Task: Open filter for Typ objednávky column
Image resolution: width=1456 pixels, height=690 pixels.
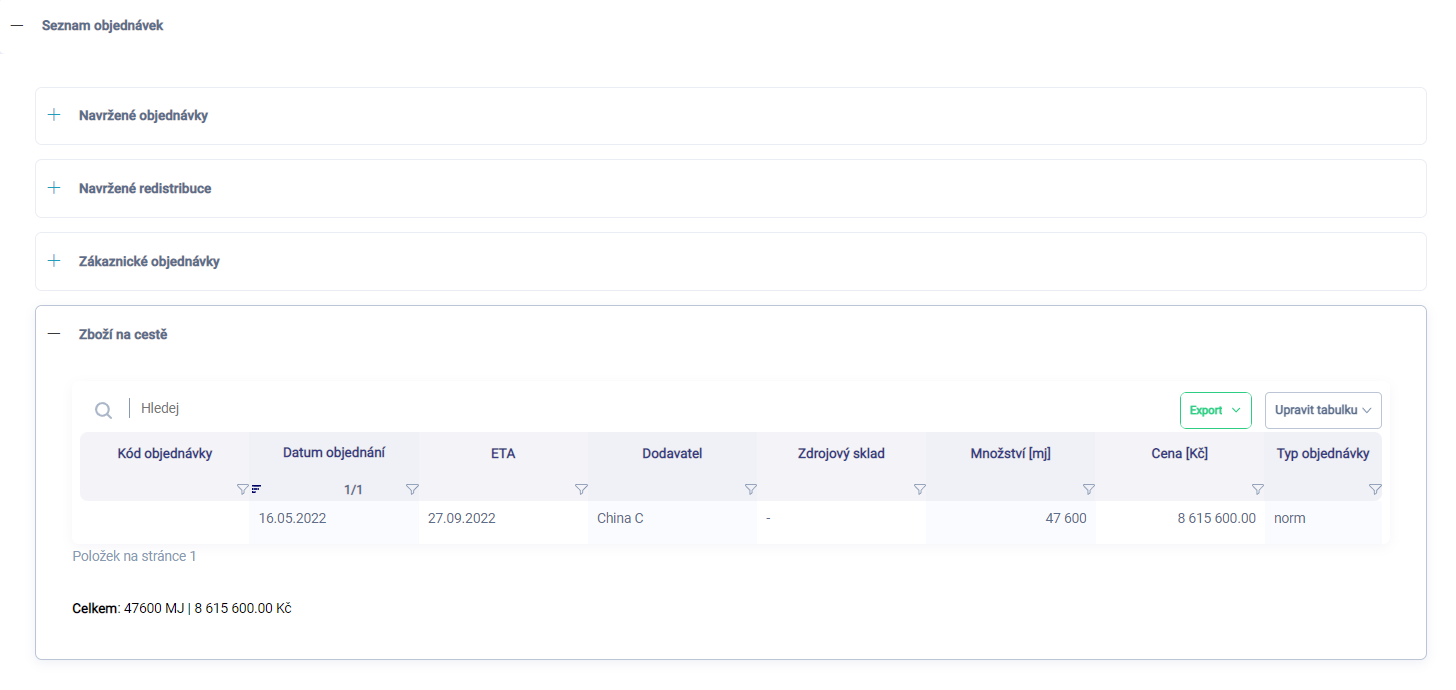Action: 1374,489
